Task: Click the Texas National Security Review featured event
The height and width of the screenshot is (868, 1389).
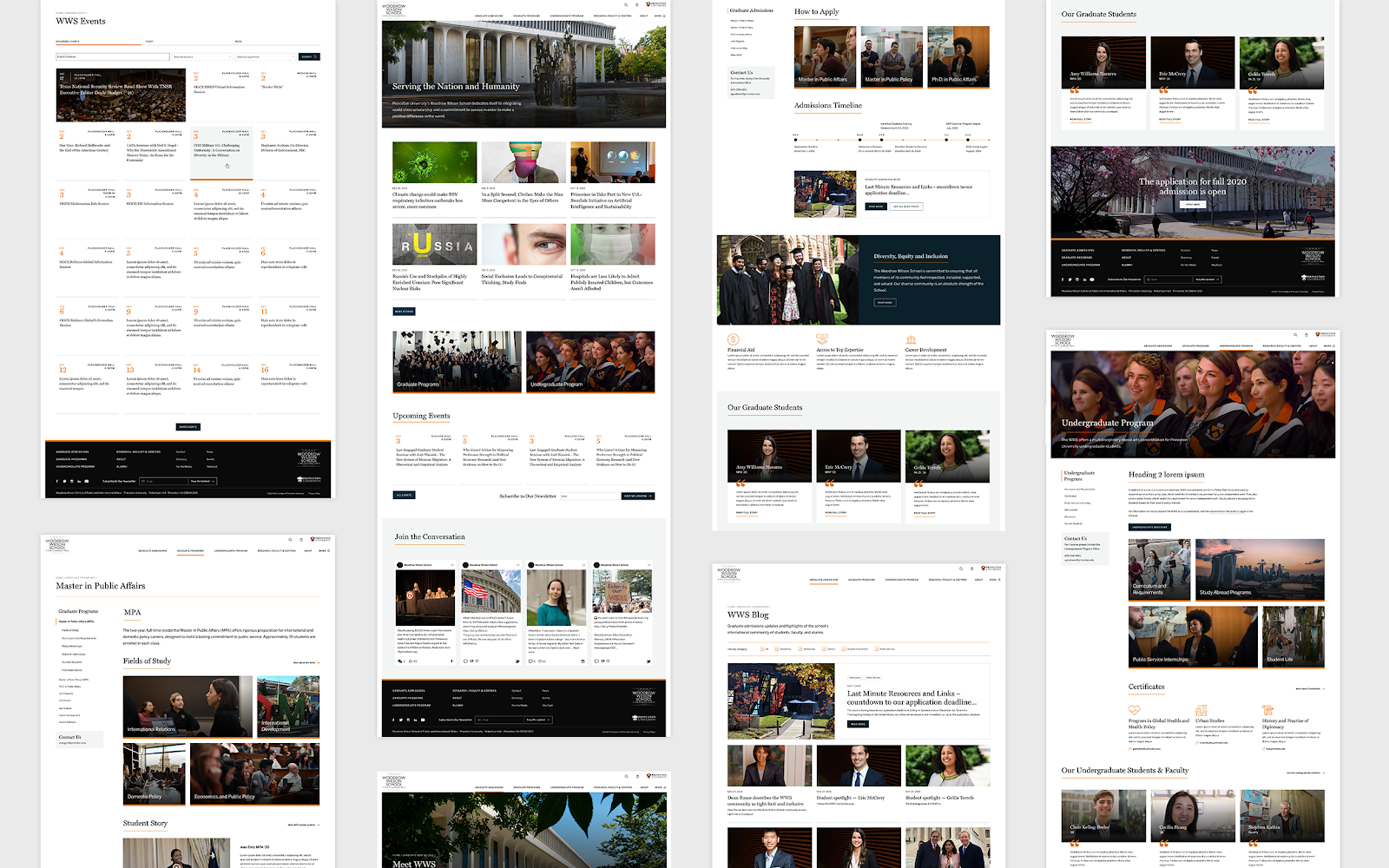Action: coord(121,95)
